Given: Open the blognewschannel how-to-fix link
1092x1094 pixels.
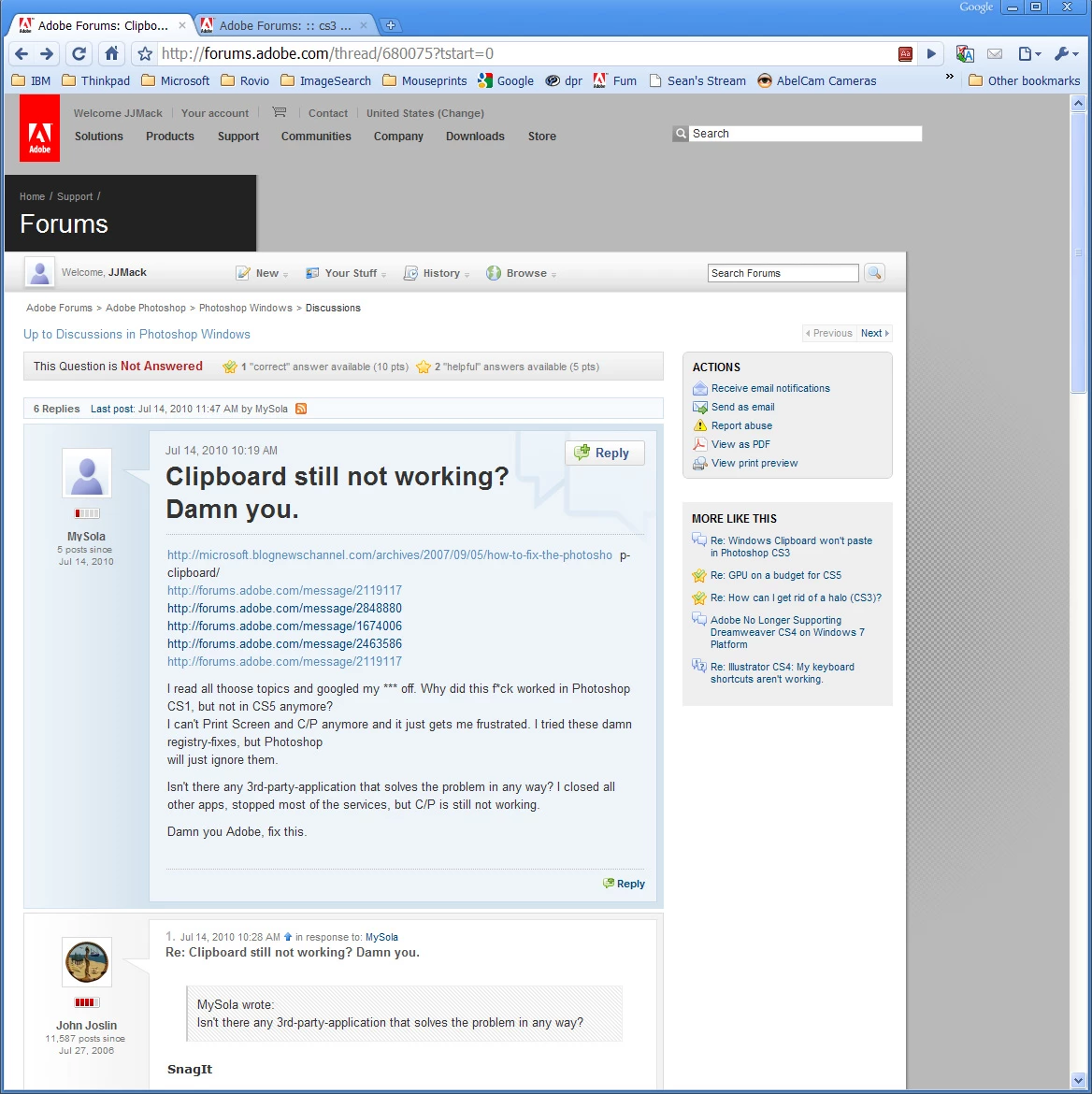Looking at the screenshot, I should pyautogui.click(x=389, y=555).
